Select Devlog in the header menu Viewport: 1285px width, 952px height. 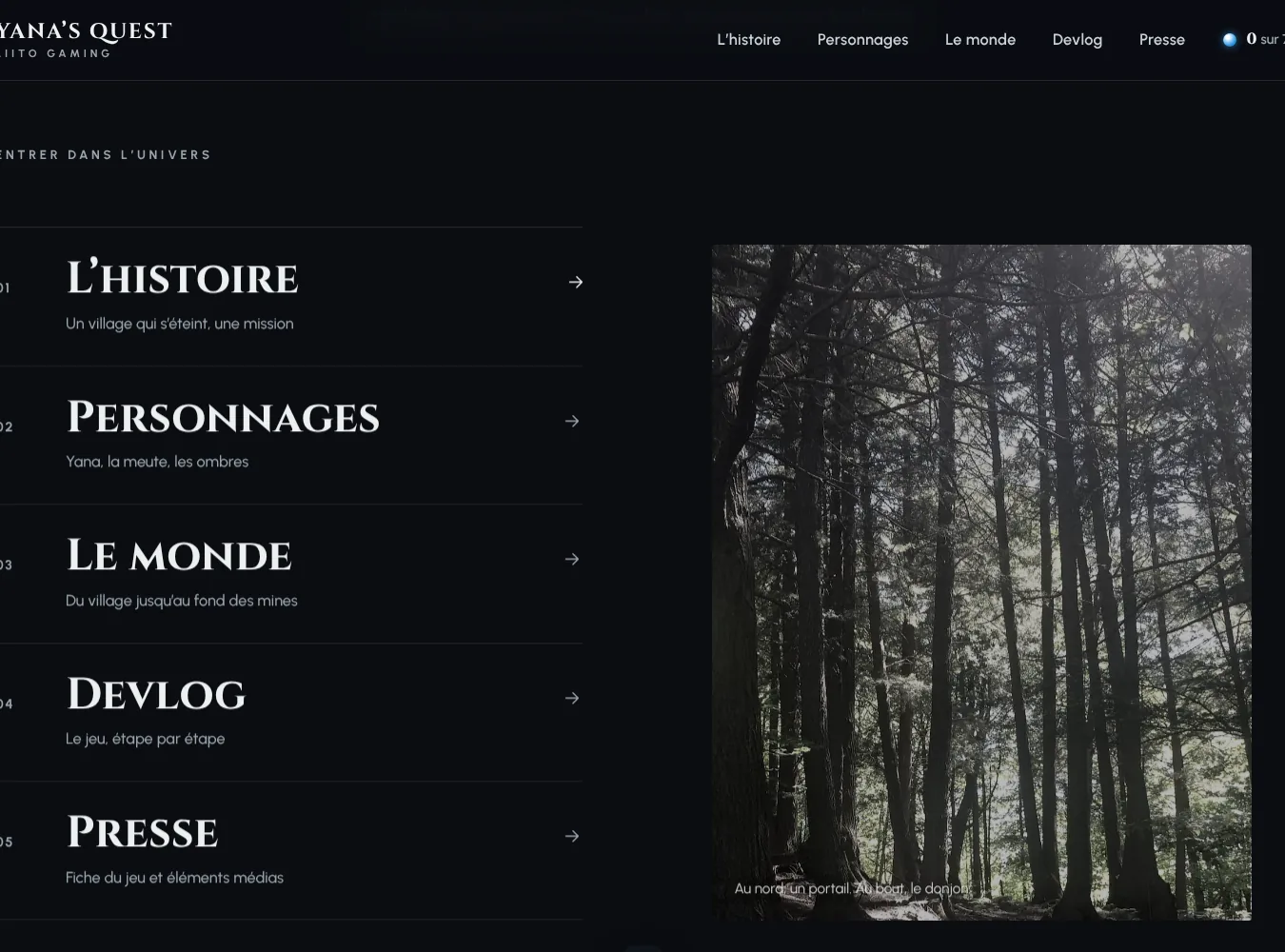click(1077, 40)
